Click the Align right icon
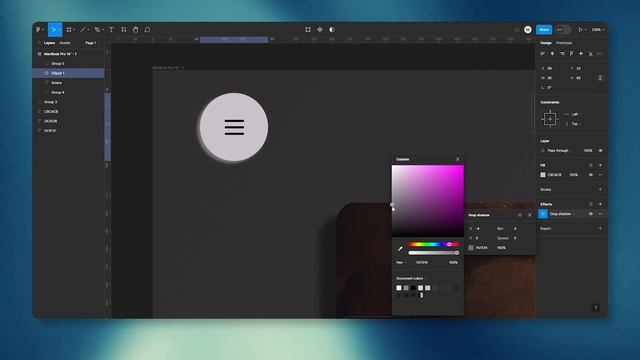 562,53
